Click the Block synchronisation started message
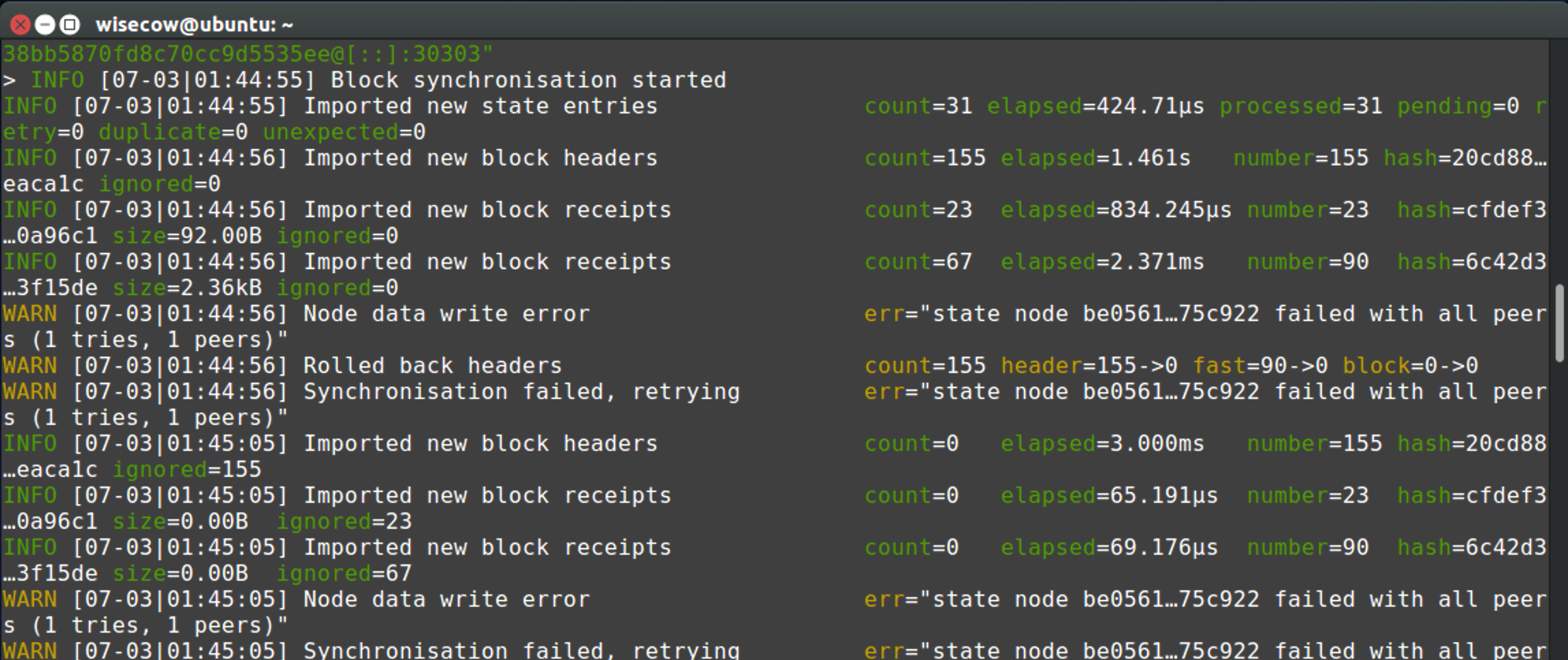 tap(528, 80)
